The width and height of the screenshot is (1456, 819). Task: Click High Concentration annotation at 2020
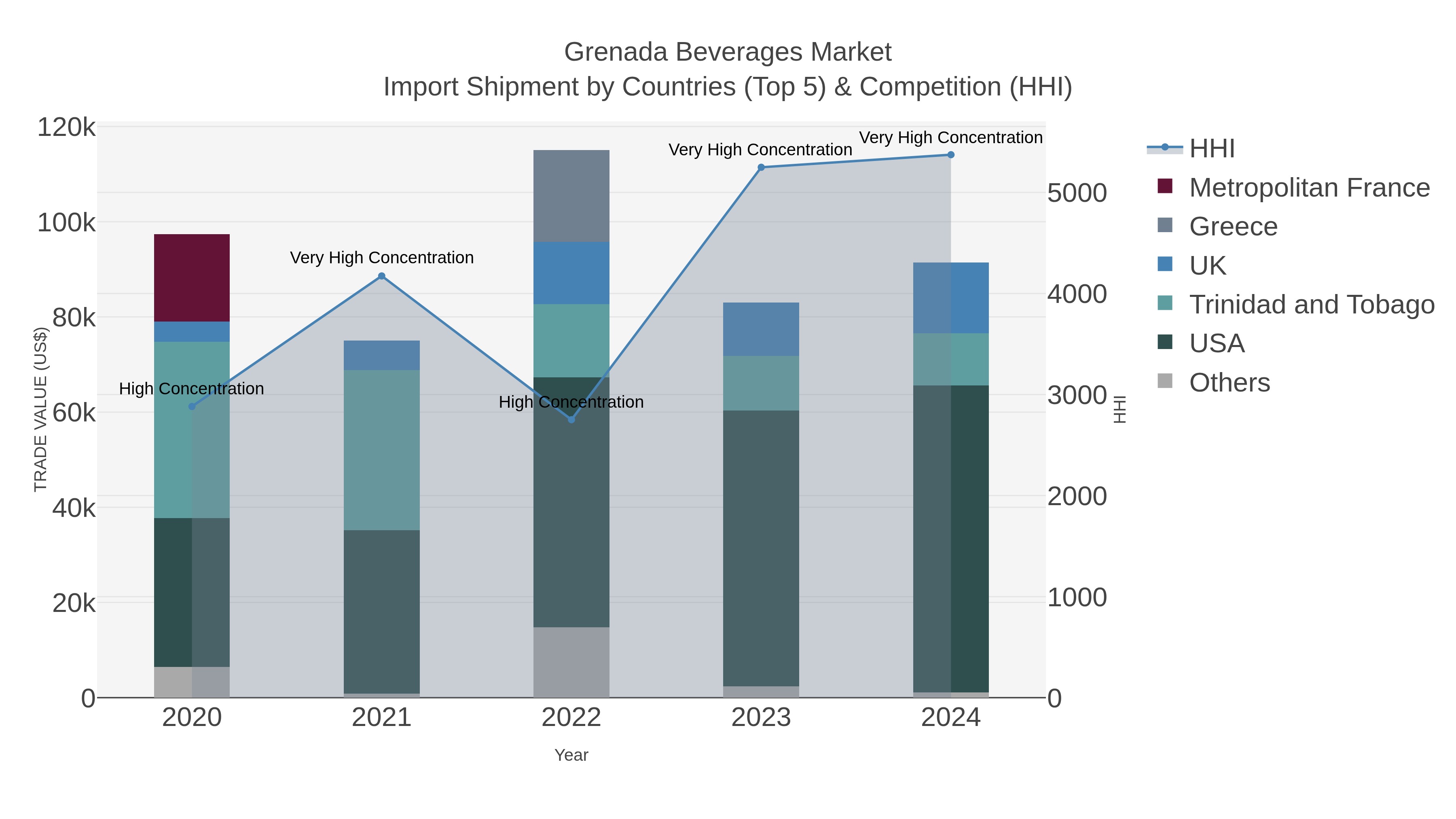(192, 389)
